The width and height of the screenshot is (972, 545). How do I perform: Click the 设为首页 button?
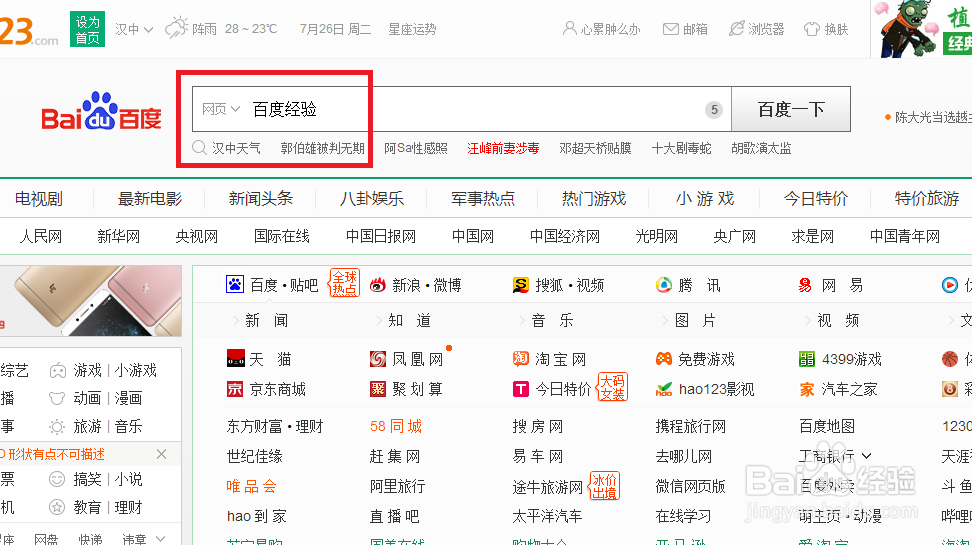[x=87, y=29]
